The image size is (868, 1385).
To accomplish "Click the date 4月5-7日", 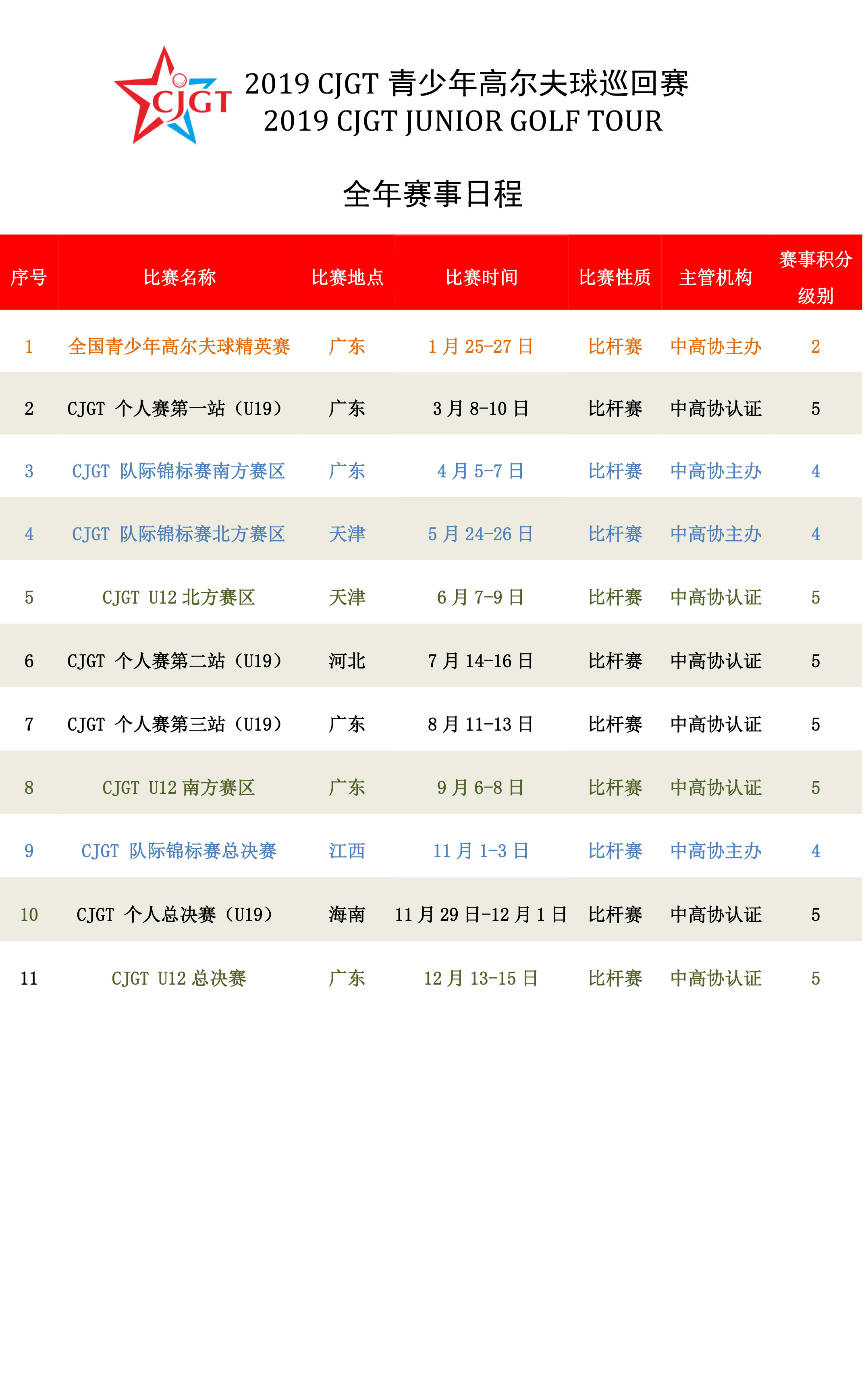I will tap(481, 471).
